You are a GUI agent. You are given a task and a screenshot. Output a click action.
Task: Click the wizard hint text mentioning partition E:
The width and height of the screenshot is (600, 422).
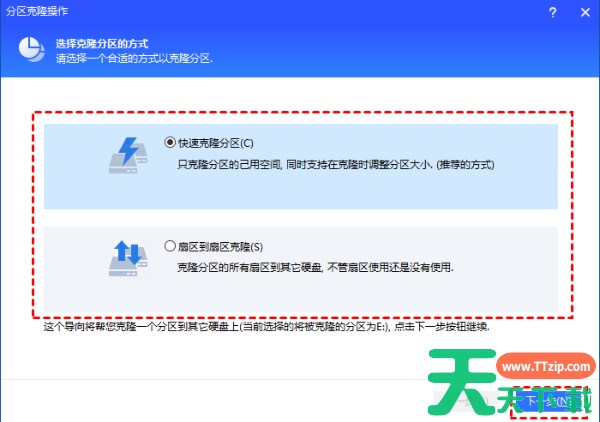266,327
